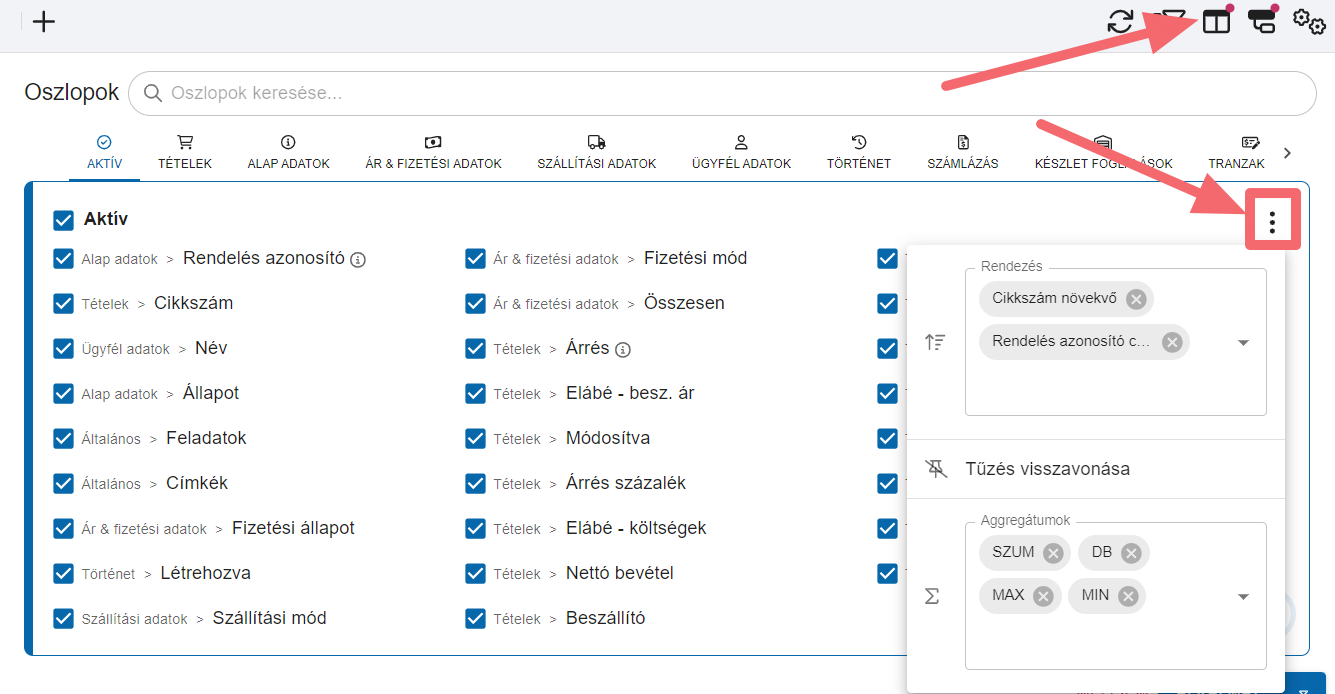Open the column layout icon
Image resolution: width=1335 pixels, height=694 pixels.
(1216, 22)
